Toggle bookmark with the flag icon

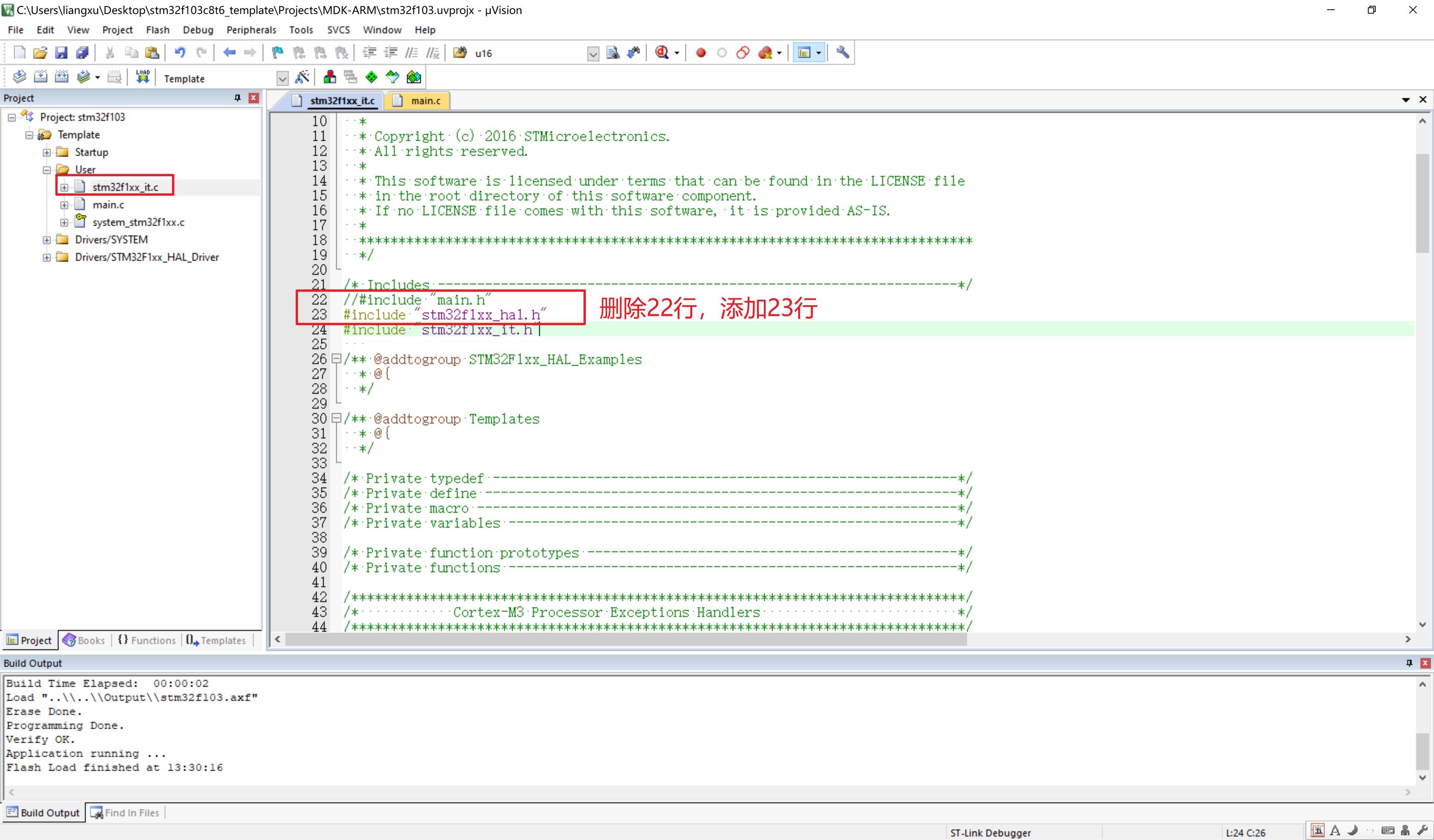(278, 53)
